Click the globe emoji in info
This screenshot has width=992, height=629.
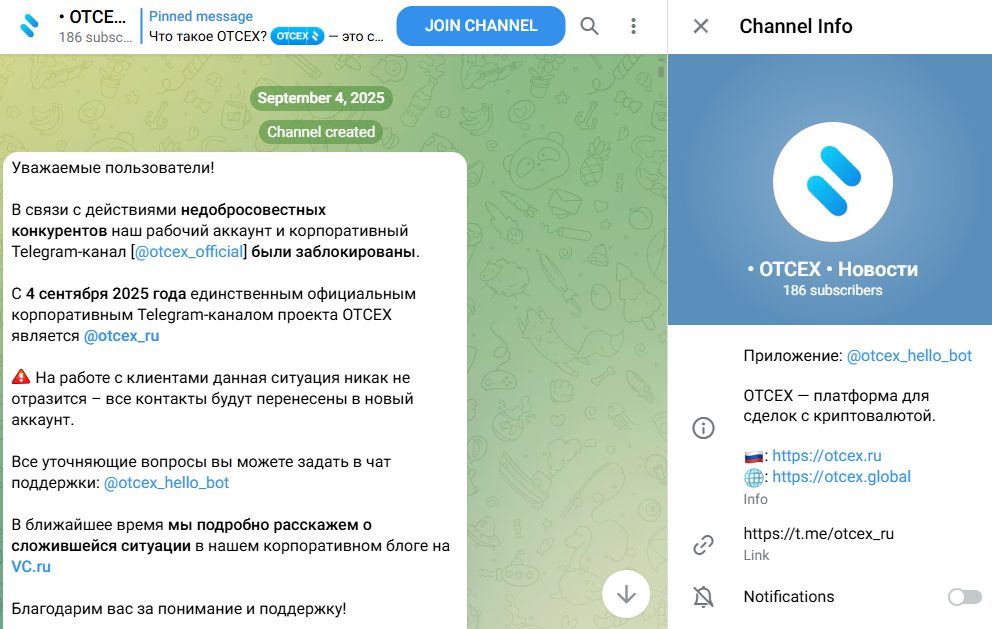[753, 477]
